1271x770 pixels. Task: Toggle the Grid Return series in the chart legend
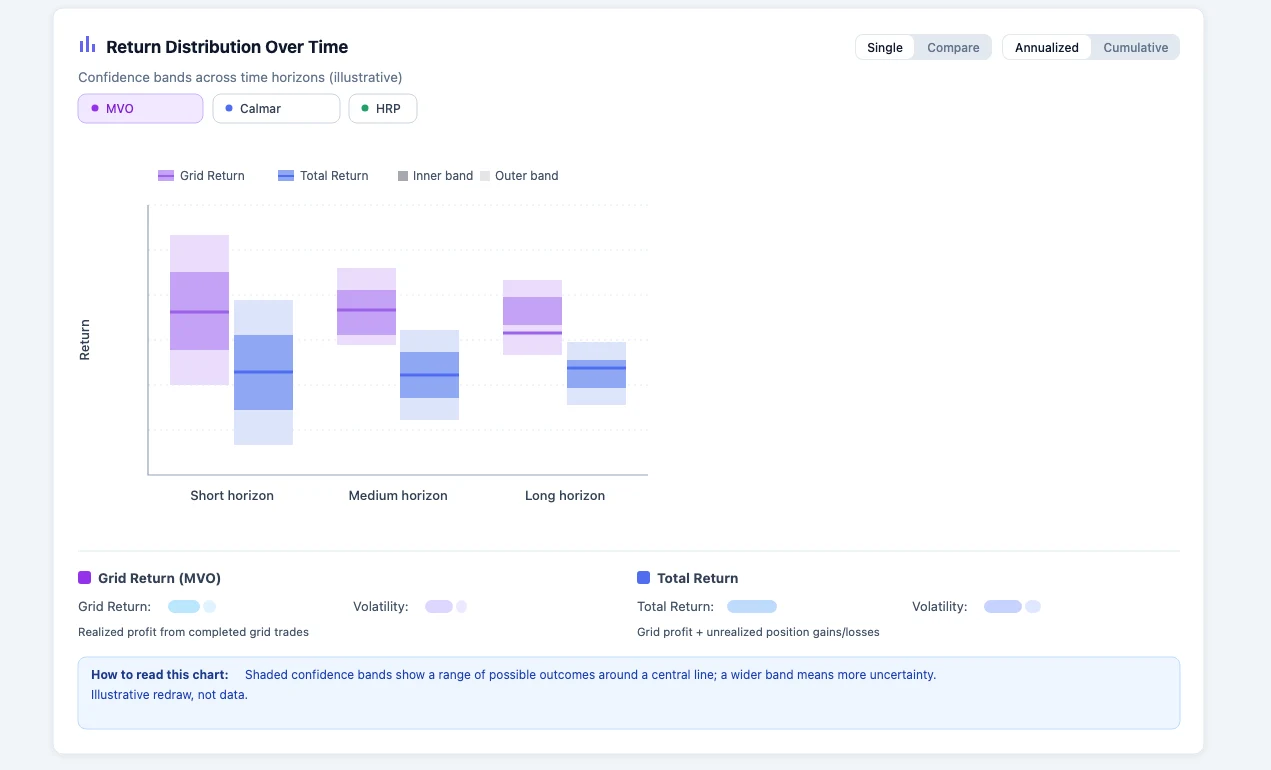click(201, 176)
